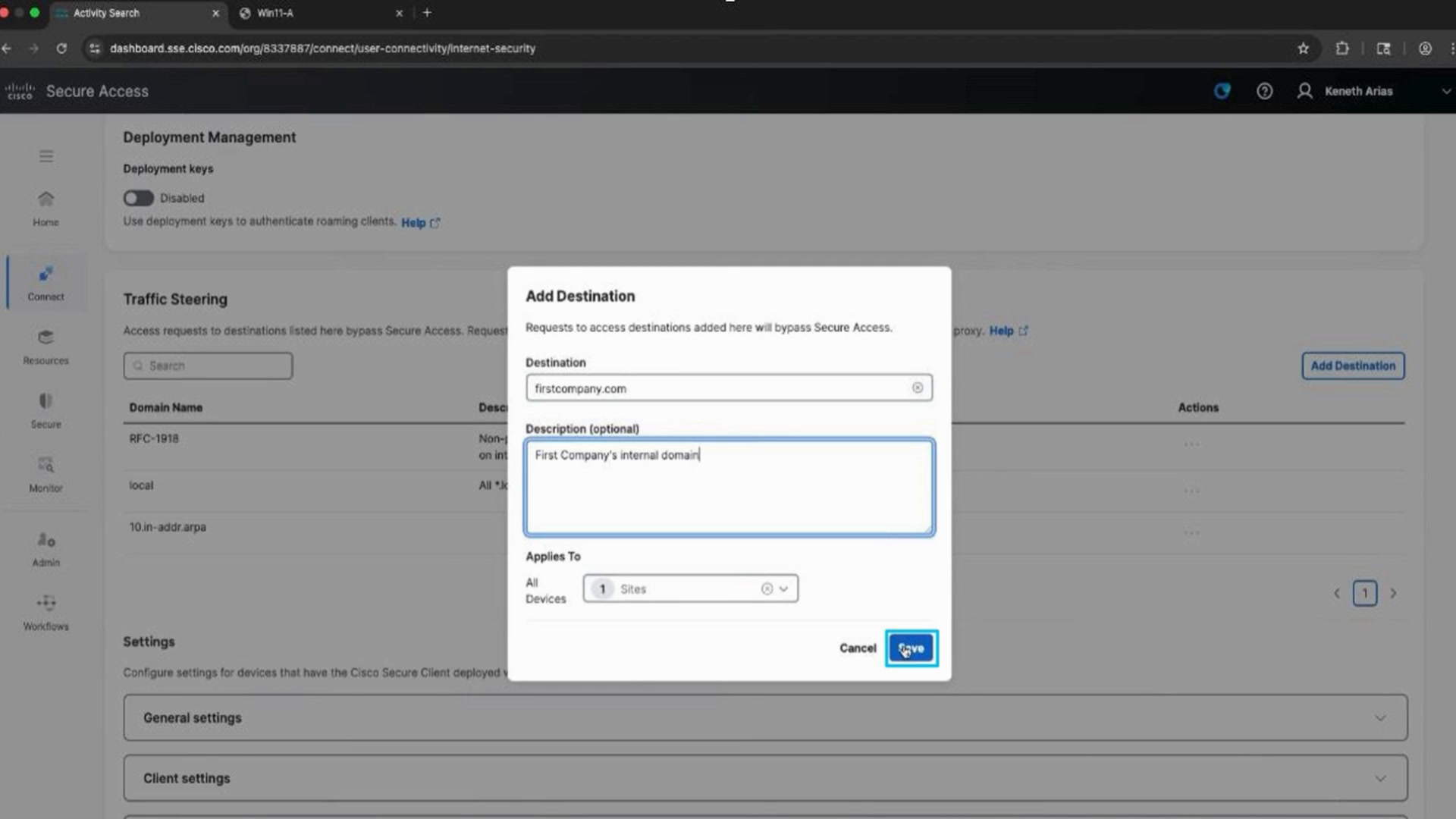The height and width of the screenshot is (819, 1456).
Task: Click the browser address bar URL
Action: click(322, 49)
